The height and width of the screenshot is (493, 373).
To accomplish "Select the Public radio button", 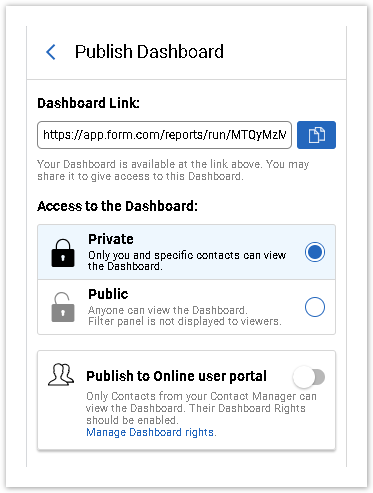I will [315, 307].
